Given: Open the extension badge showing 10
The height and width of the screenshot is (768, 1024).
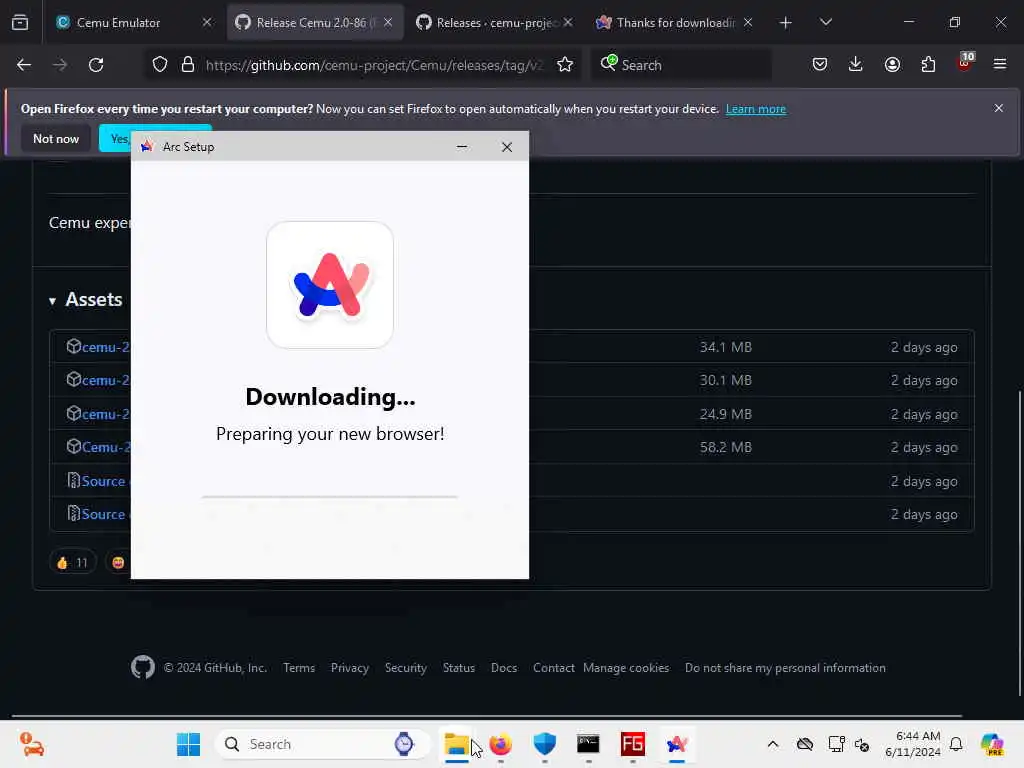Looking at the screenshot, I should click(965, 63).
